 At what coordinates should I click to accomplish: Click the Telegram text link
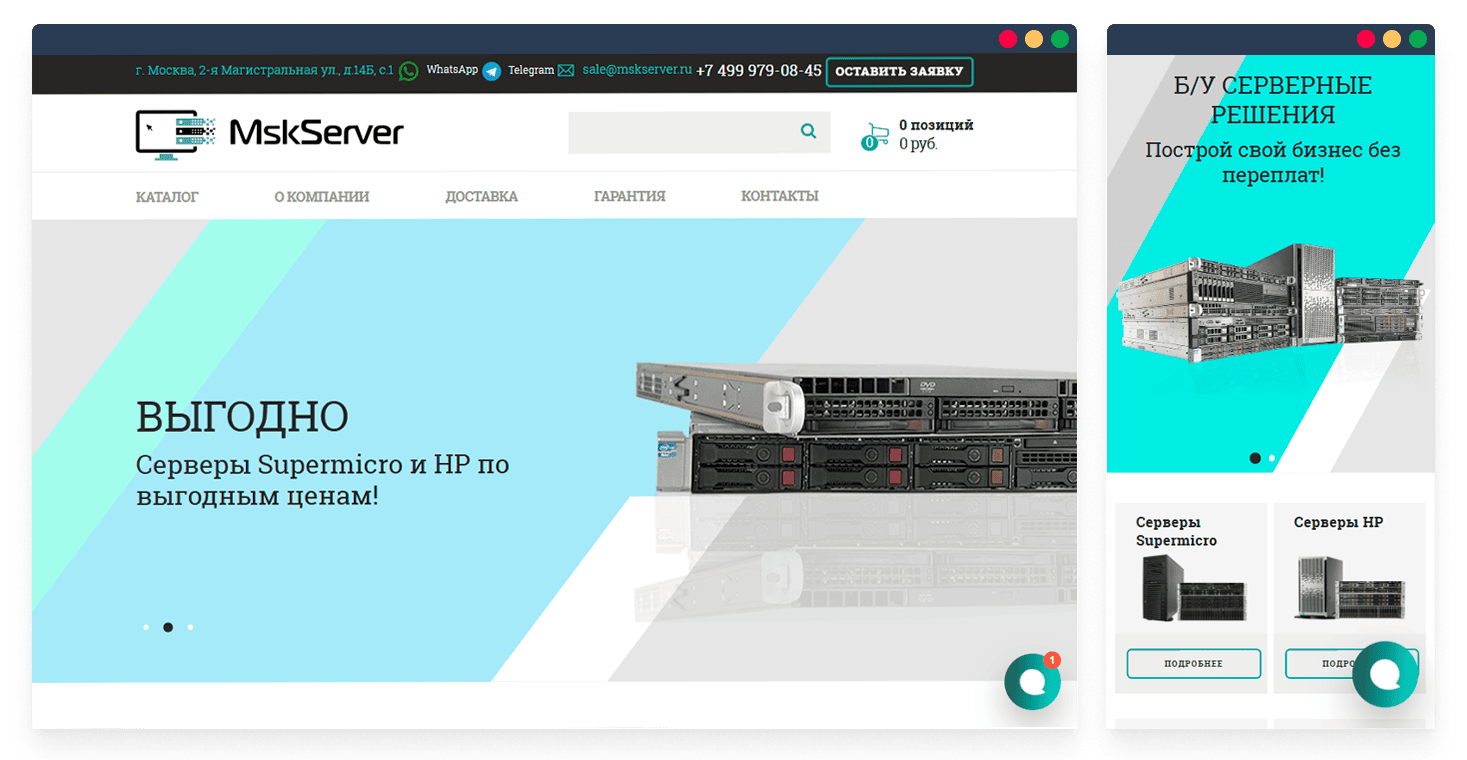pyautogui.click(x=531, y=70)
